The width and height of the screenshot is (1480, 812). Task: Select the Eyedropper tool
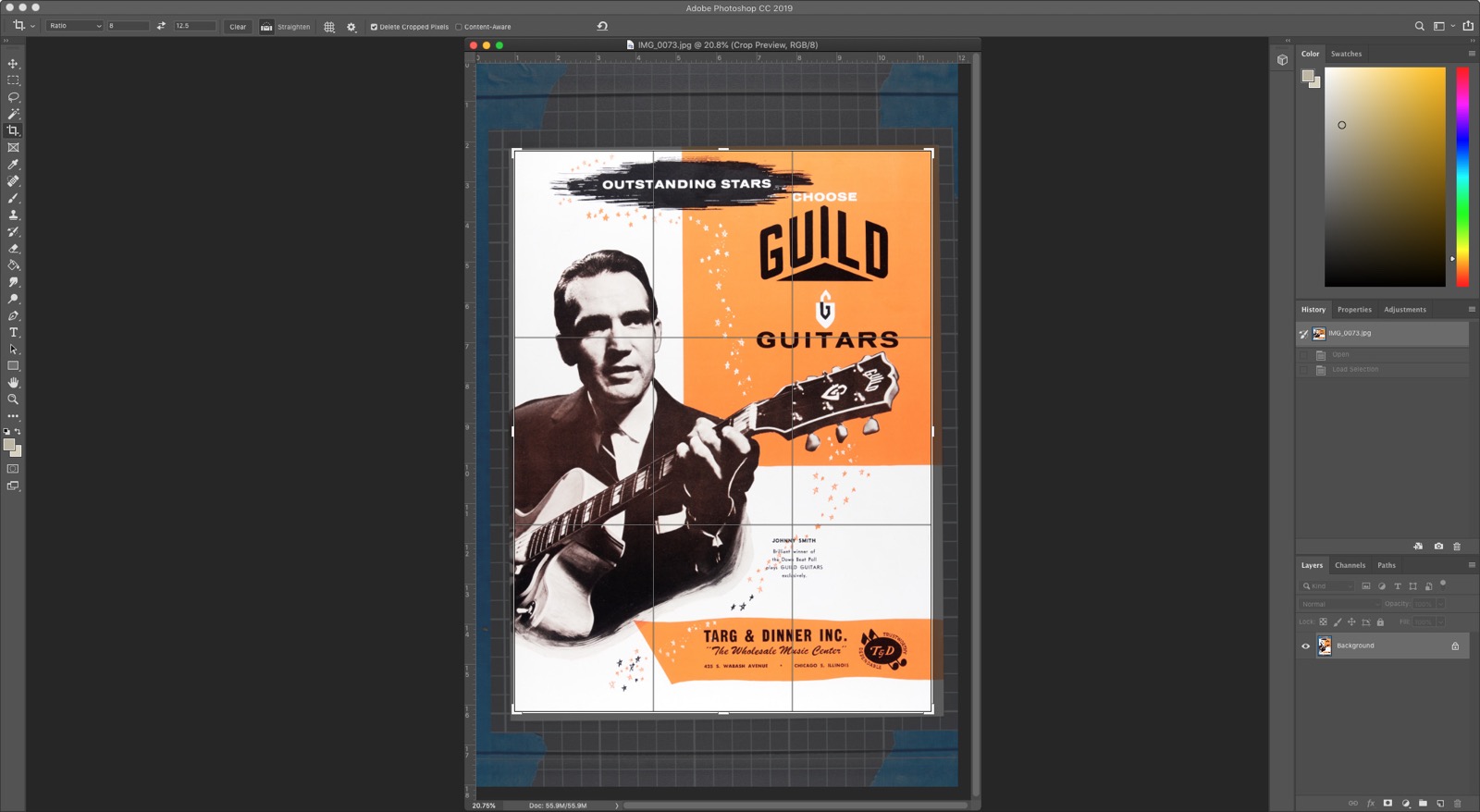pyautogui.click(x=13, y=165)
